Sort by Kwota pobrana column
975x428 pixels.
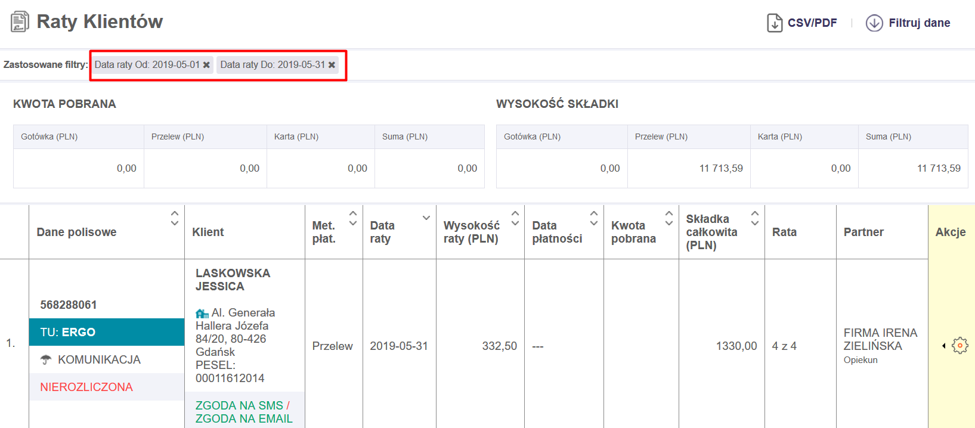click(667, 217)
